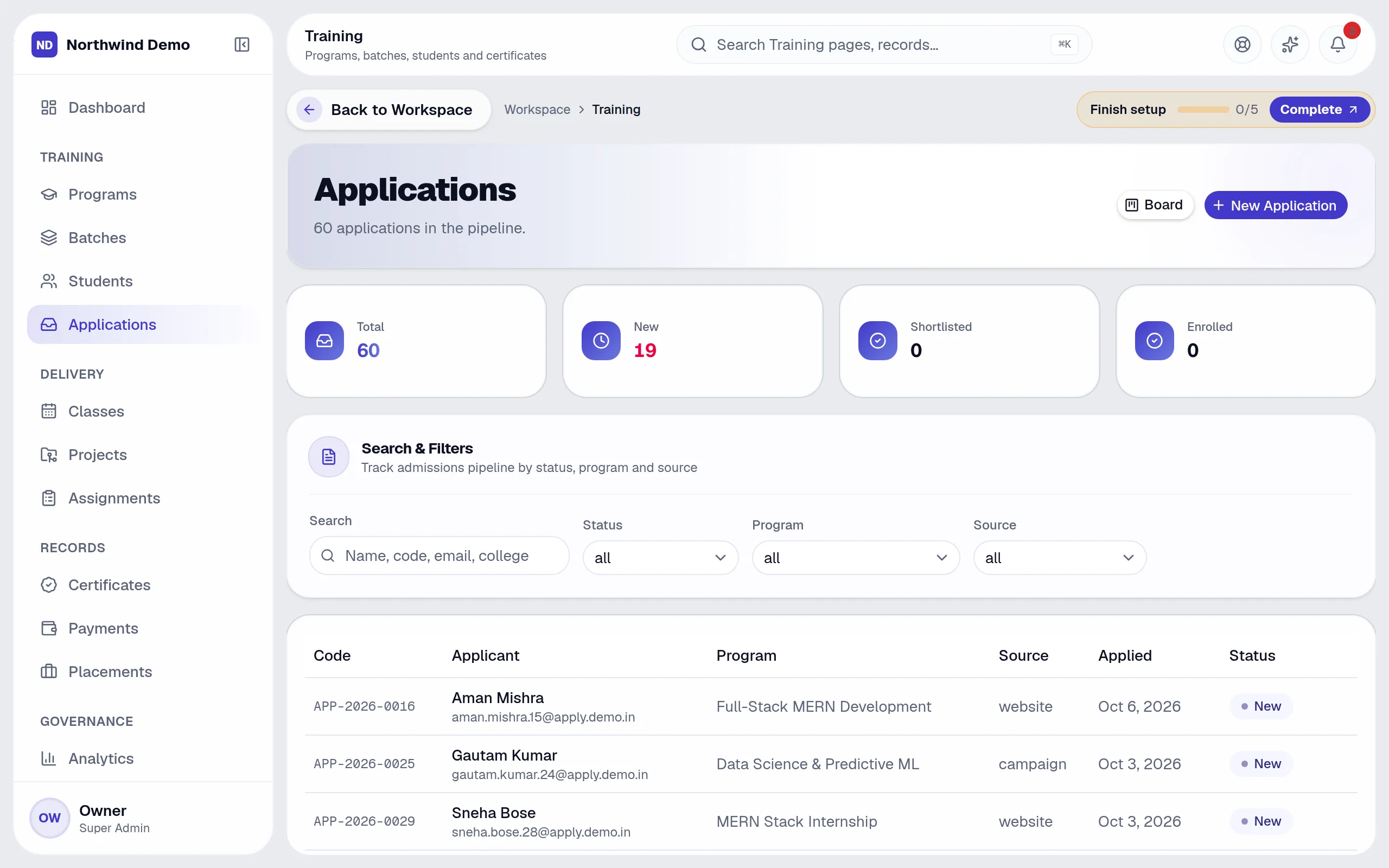Click the Applied column header

click(x=1124, y=655)
